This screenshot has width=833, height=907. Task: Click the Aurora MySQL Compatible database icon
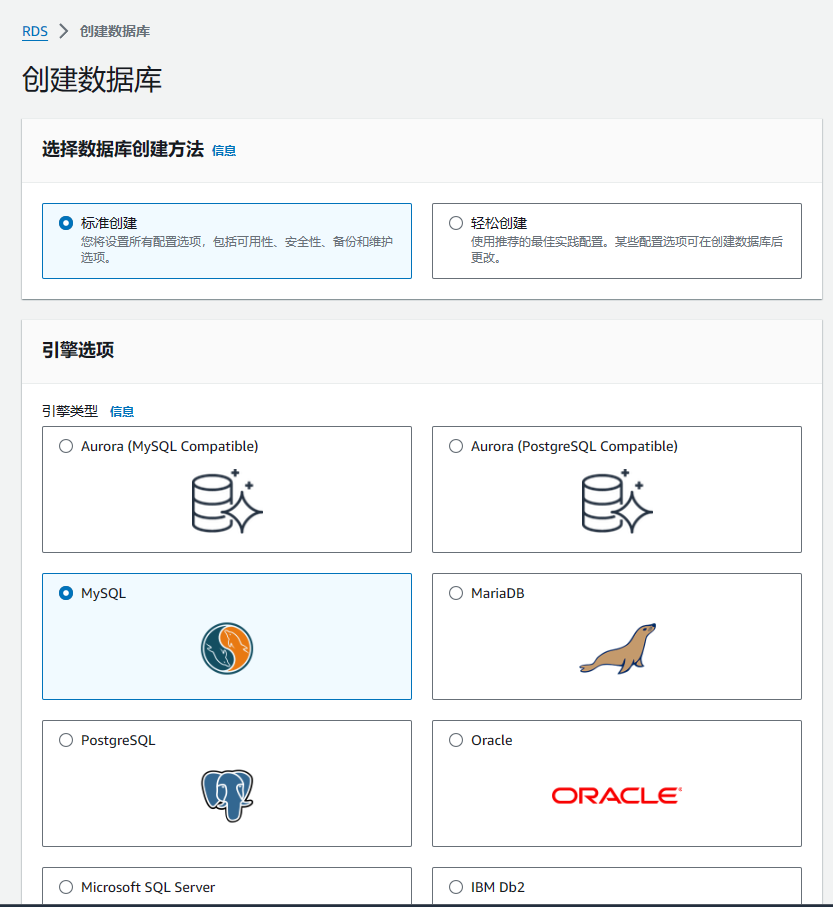coord(227,502)
